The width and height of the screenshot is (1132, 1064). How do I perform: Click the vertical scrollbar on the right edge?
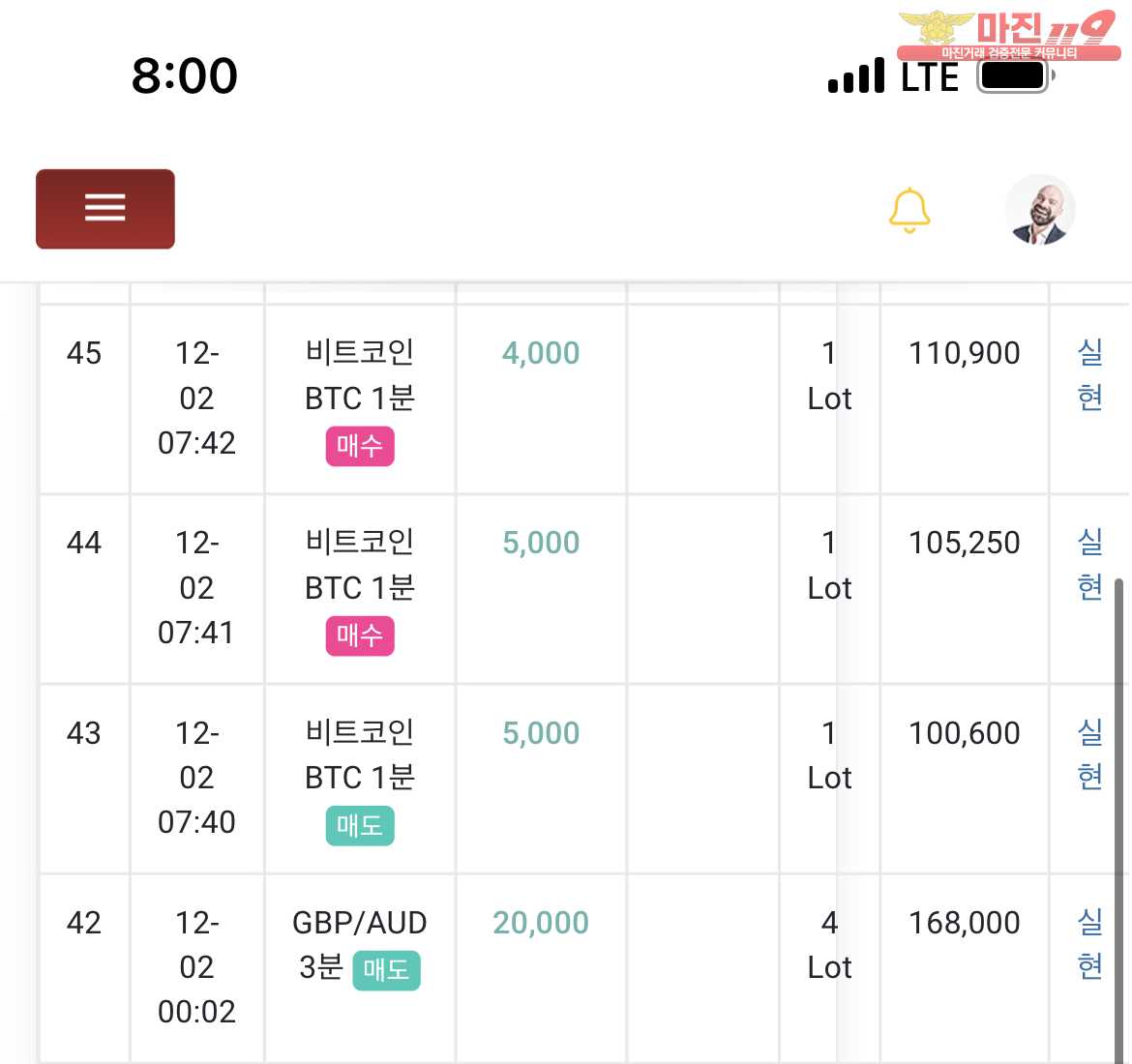(x=1119, y=815)
